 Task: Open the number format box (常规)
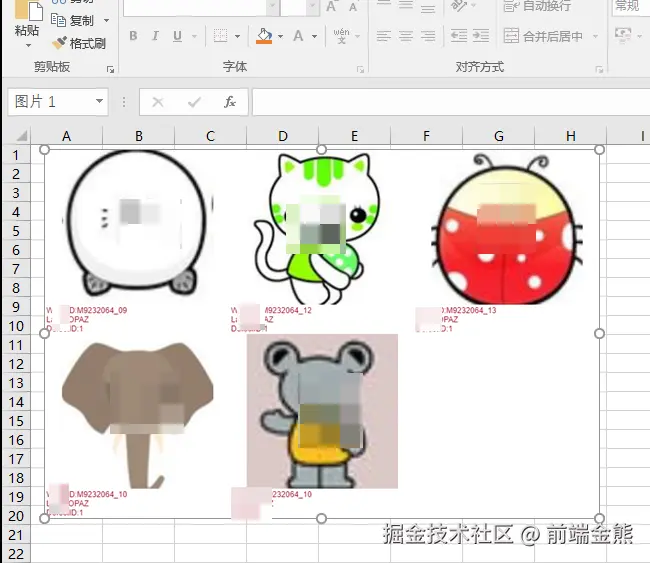click(631, 6)
